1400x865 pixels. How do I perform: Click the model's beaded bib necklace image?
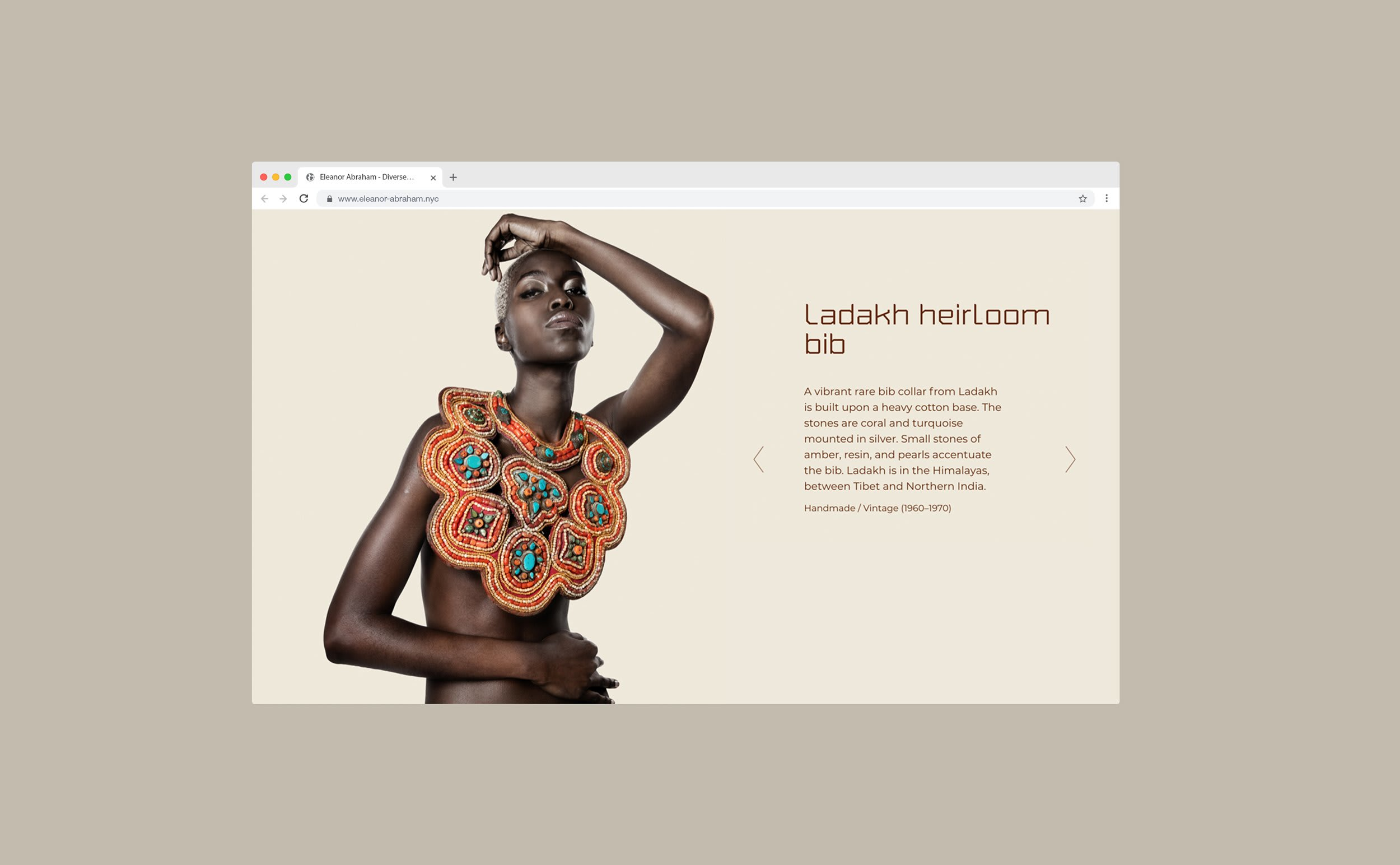pyautogui.click(x=525, y=499)
